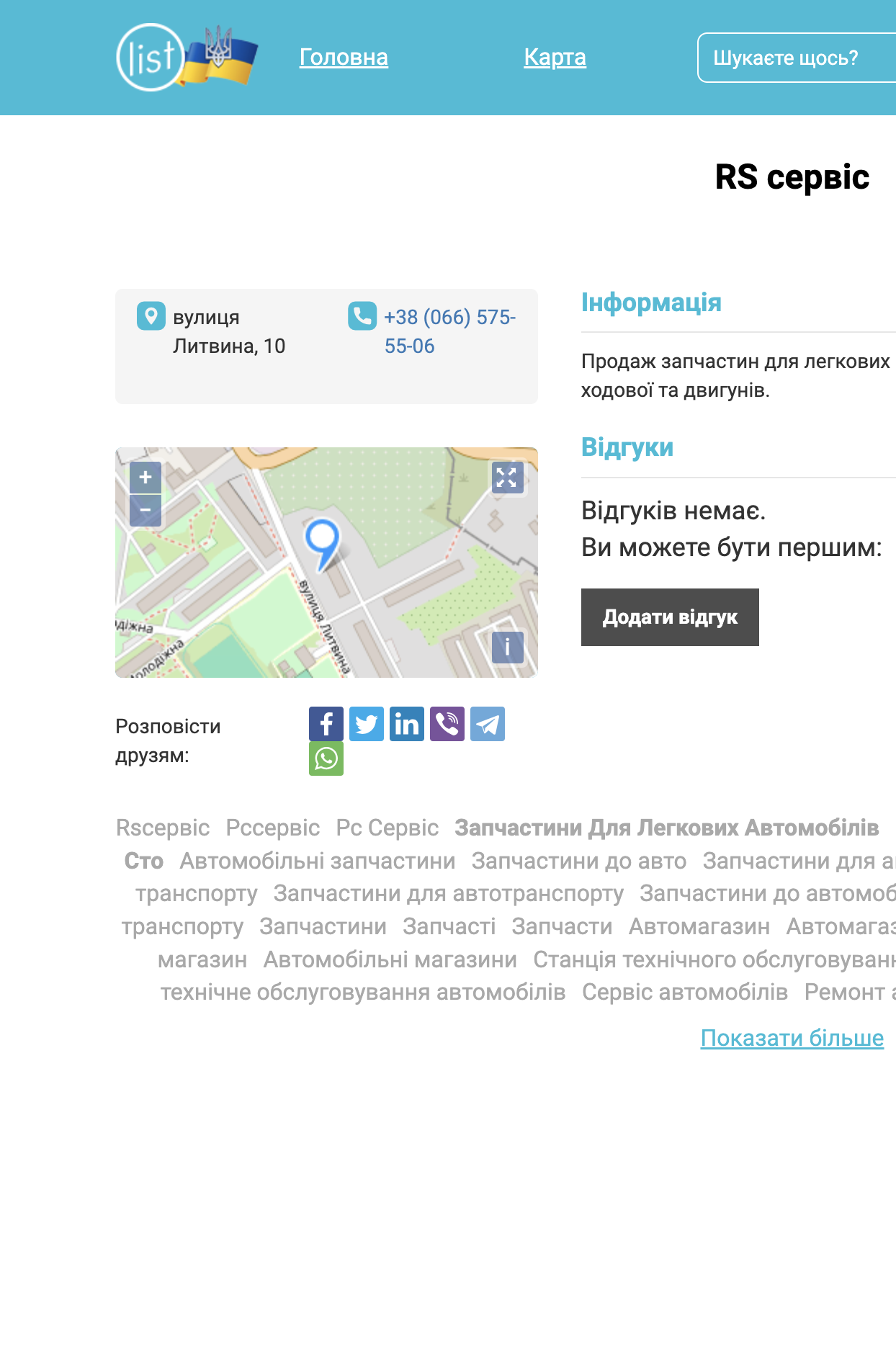The image size is (896, 1352).
Task: Open the Rscервіс tag
Action: coord(163,828)
